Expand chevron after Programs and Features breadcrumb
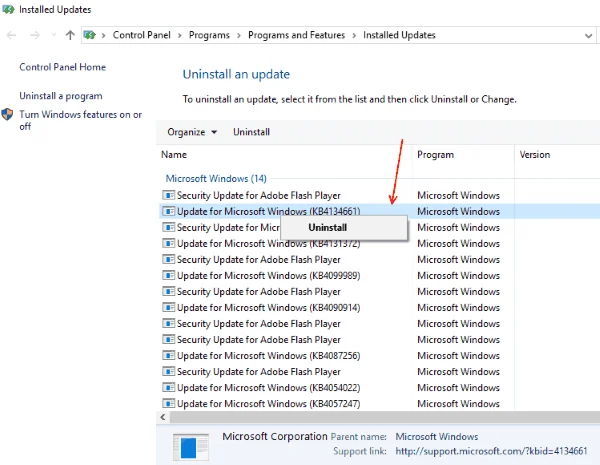600x465 pixels. [x=354, y=36]
